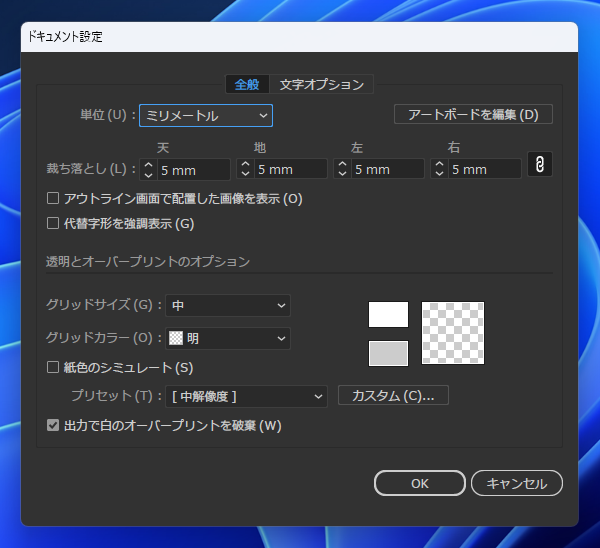The width and height of the screenshot is (600, 548).
Task: Decrease the 右 bleed with the down arrow
Action: (x=440, y=174)
